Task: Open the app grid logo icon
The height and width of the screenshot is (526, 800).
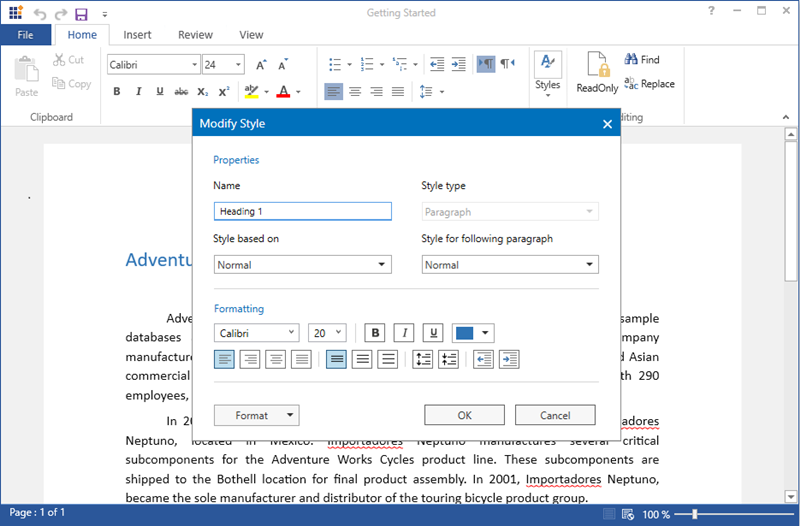Action: tap(16, 12)
